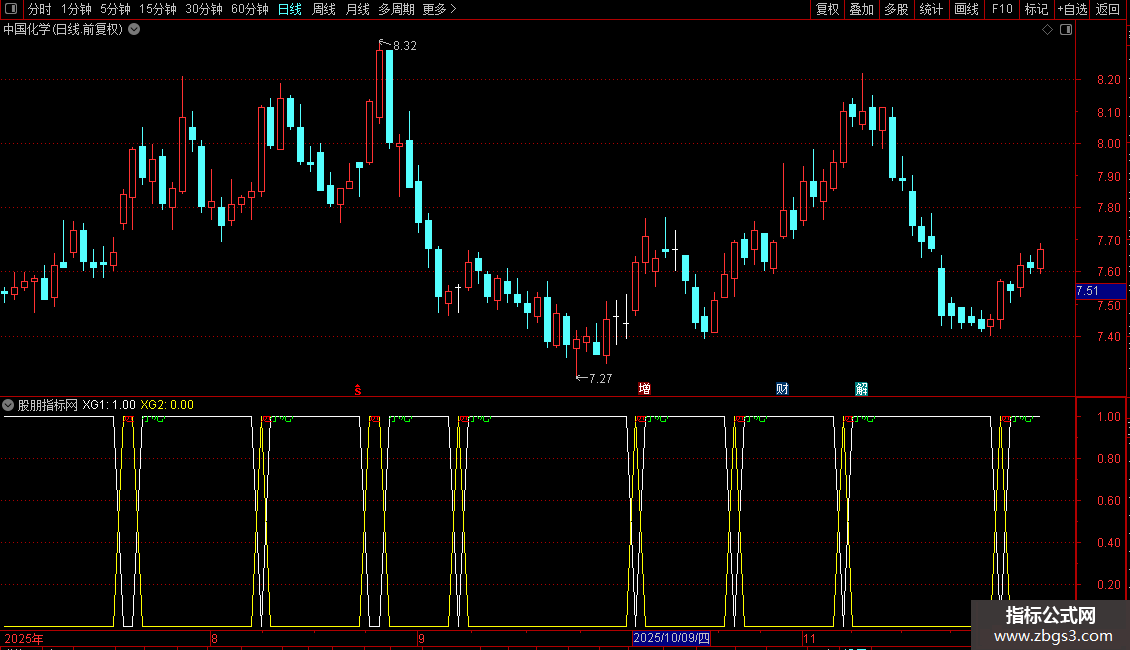Click the 股朋指标网 indicator name
Viewport: 1130px width, 650px height.
(x=48, y=405)
